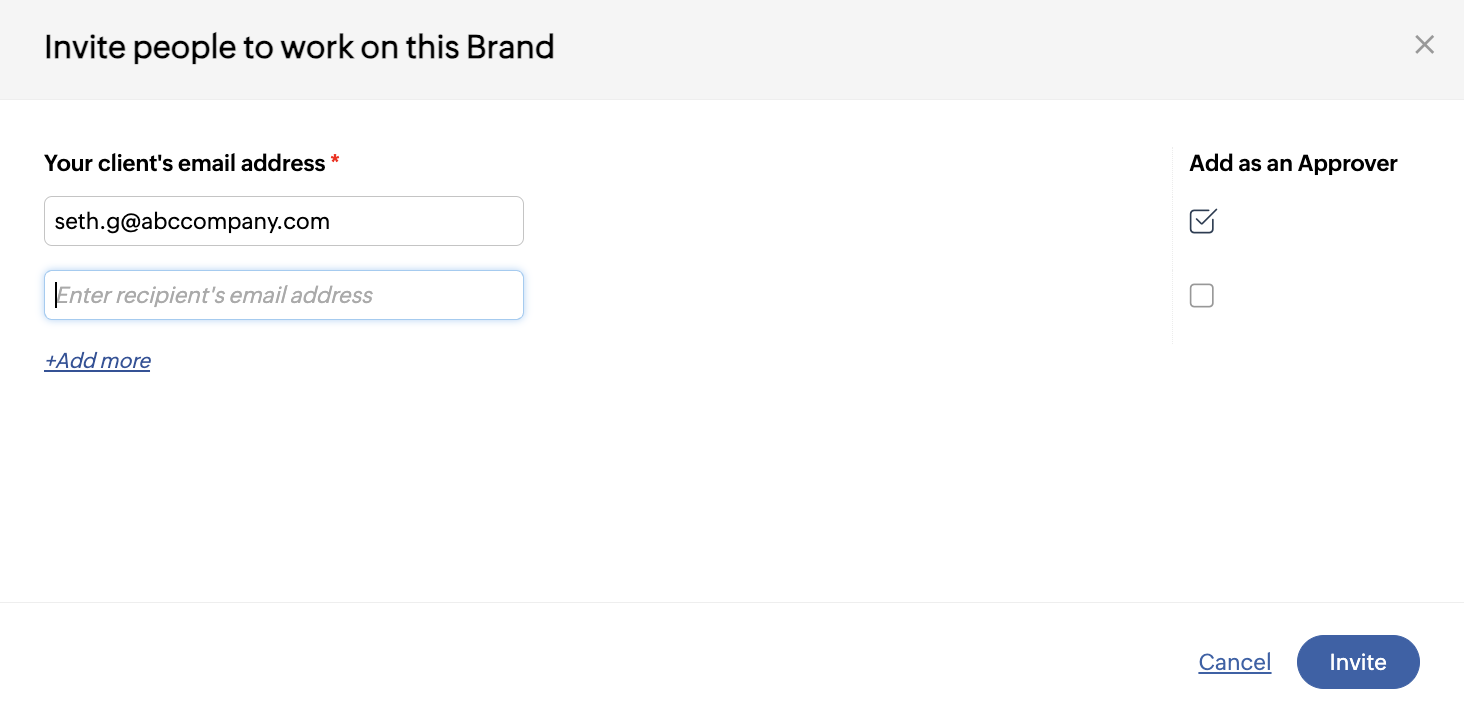Tick the approver checkbox for the second recipient
The height and width of the screenshot is (714, 1464).
1202,296
